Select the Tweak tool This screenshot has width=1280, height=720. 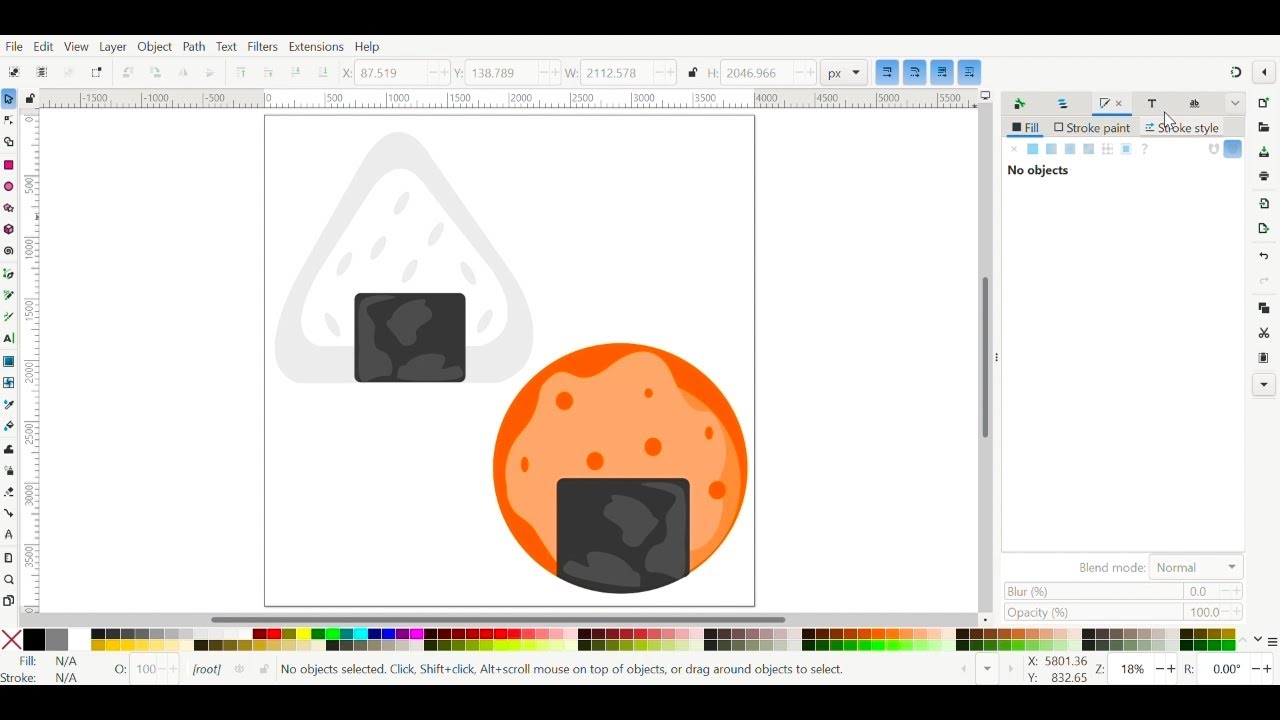9,449
